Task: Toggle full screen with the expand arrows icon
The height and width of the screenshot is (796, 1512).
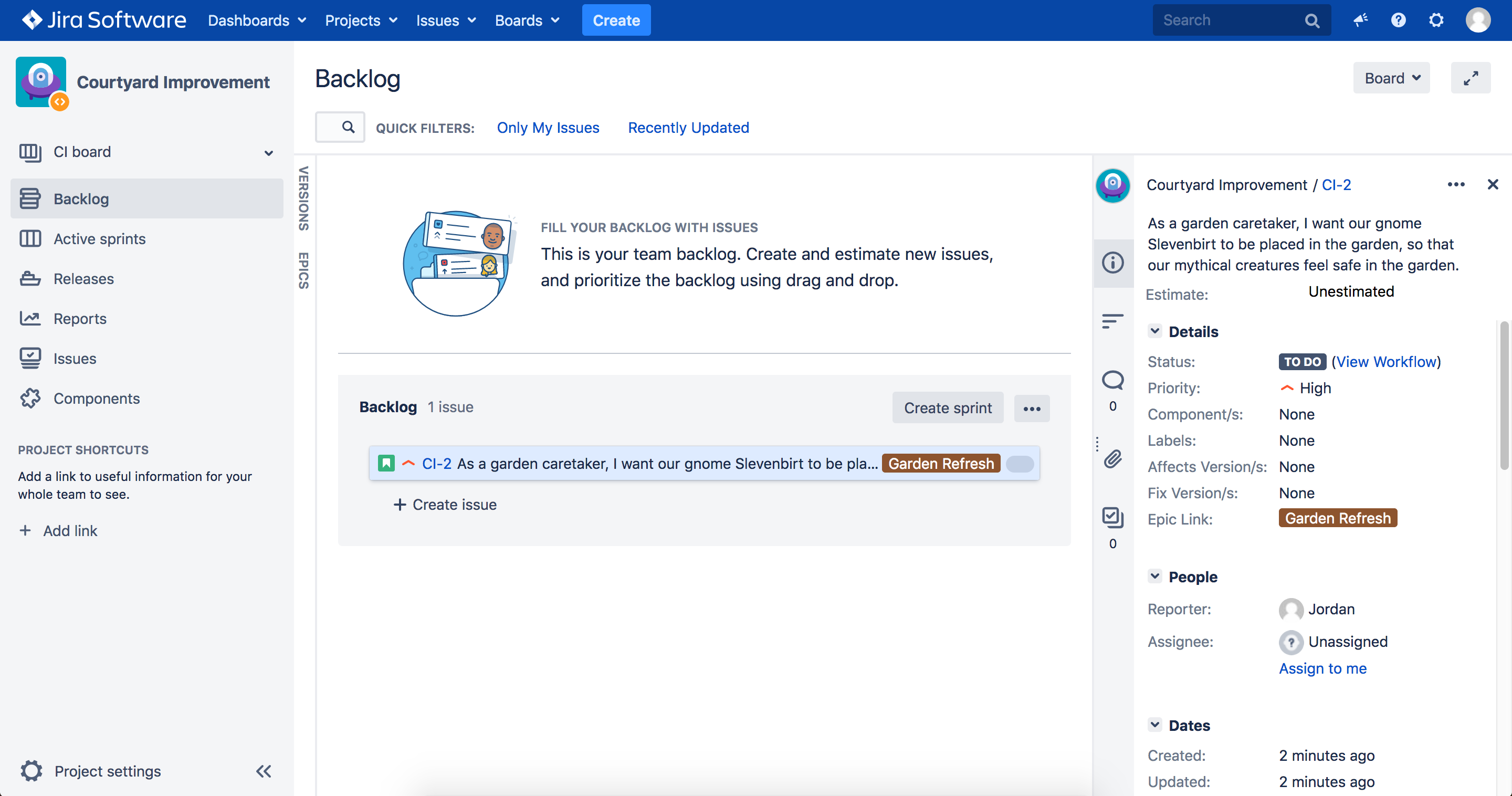Action: point(1471,78)
